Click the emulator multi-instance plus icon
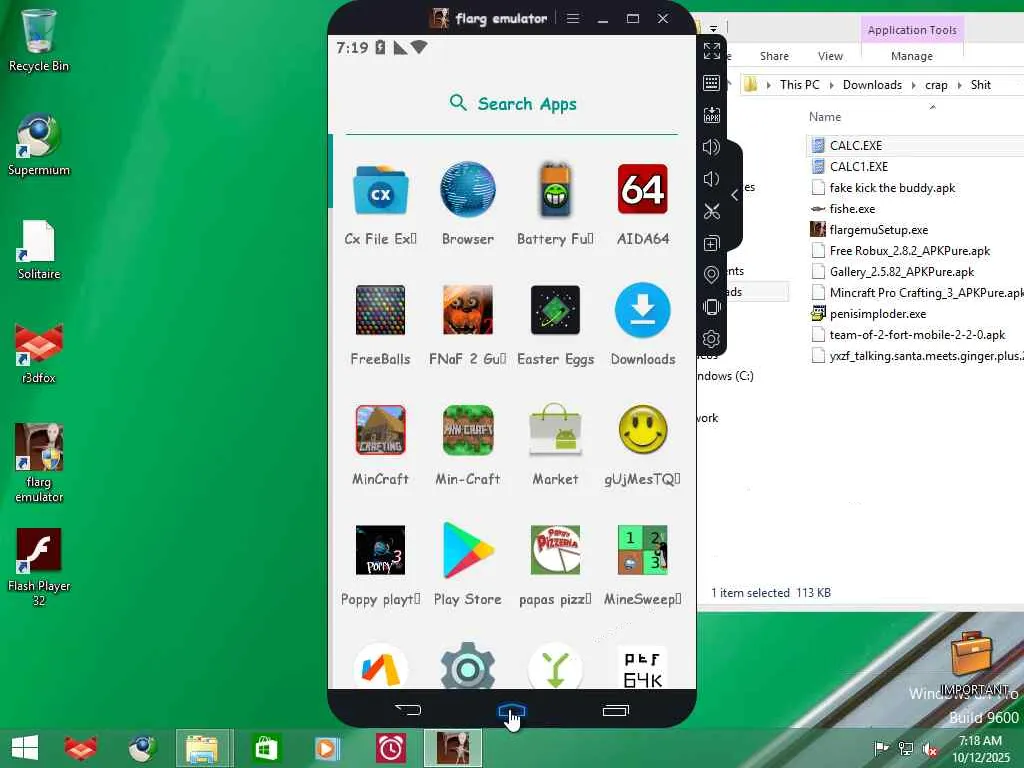Screen dimensions: 1024x768 pos(712,243)
